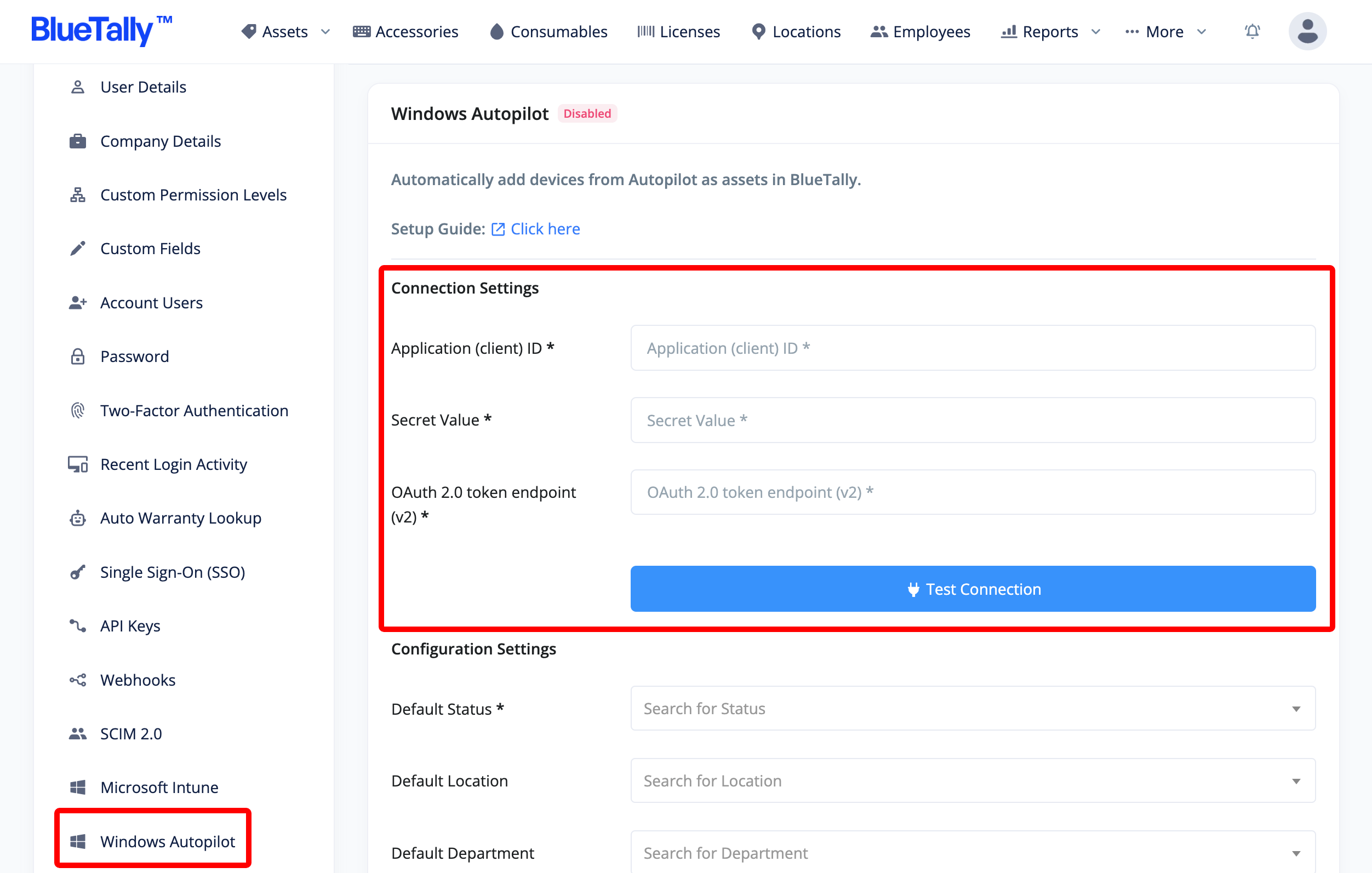Click the Consumables droplet icon
Screen dimensions: 1372x873
click(497, 31)
